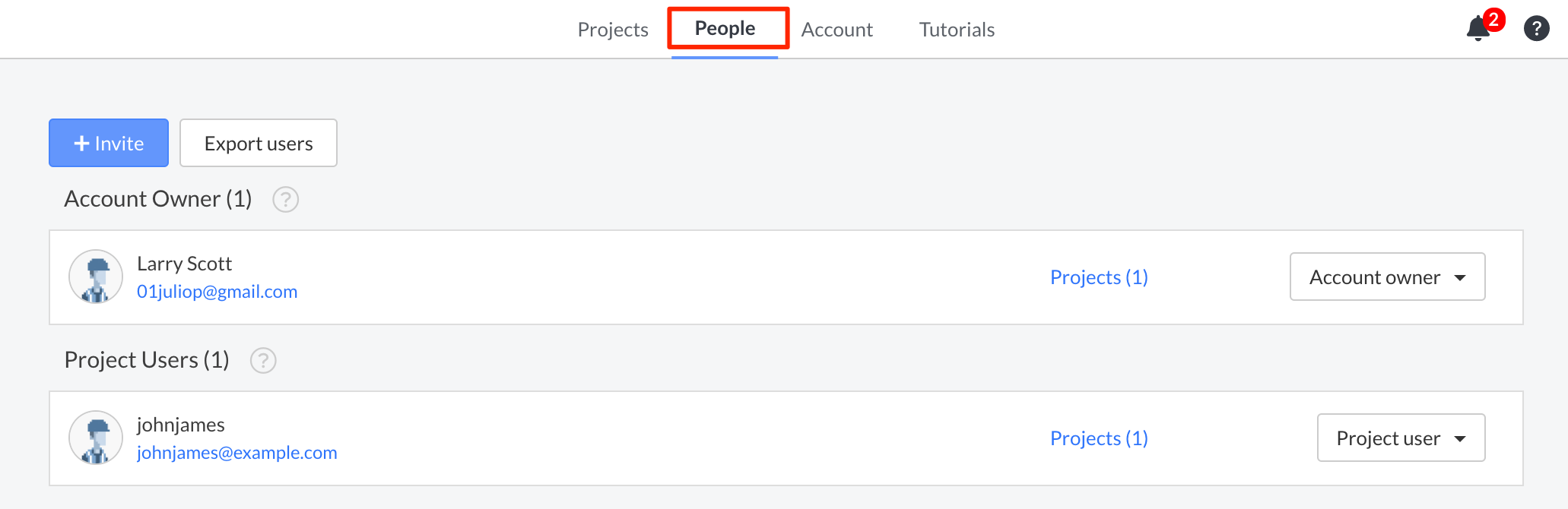This screenshot has width=1568, height=509.
Task: Open the notifications bell icon
Action: [1477, 29]
